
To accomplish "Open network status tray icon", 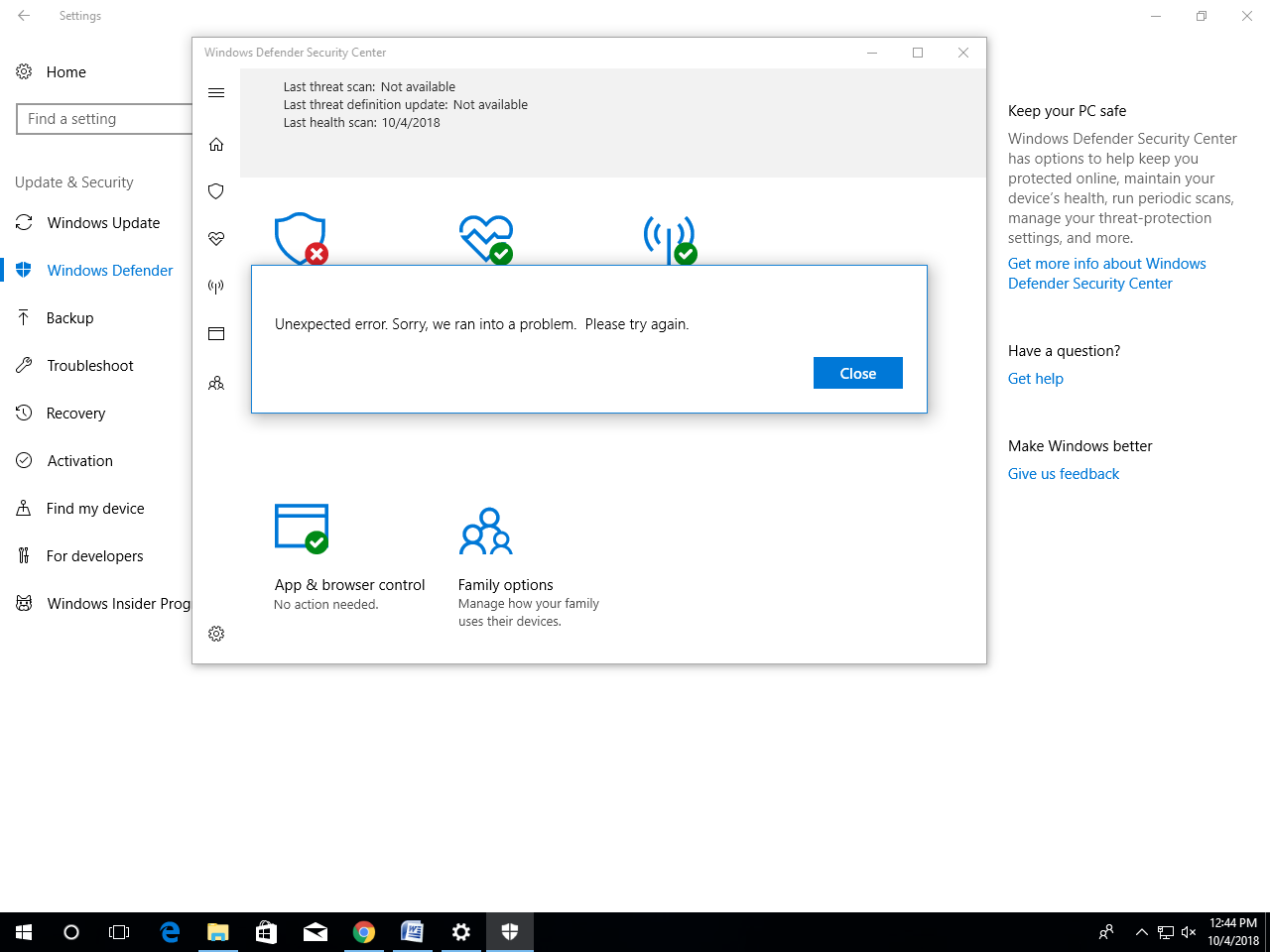I will click(1166, 932).
